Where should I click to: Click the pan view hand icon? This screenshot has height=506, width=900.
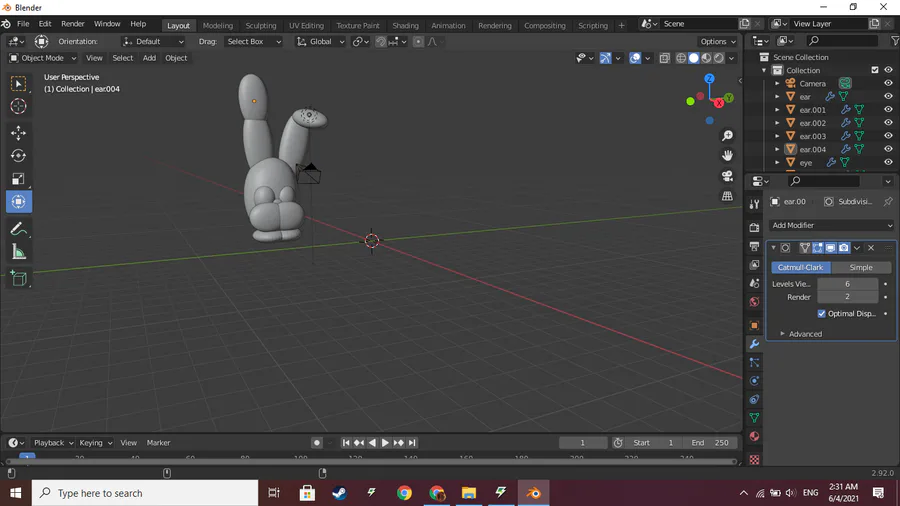[x=727, y=155]
